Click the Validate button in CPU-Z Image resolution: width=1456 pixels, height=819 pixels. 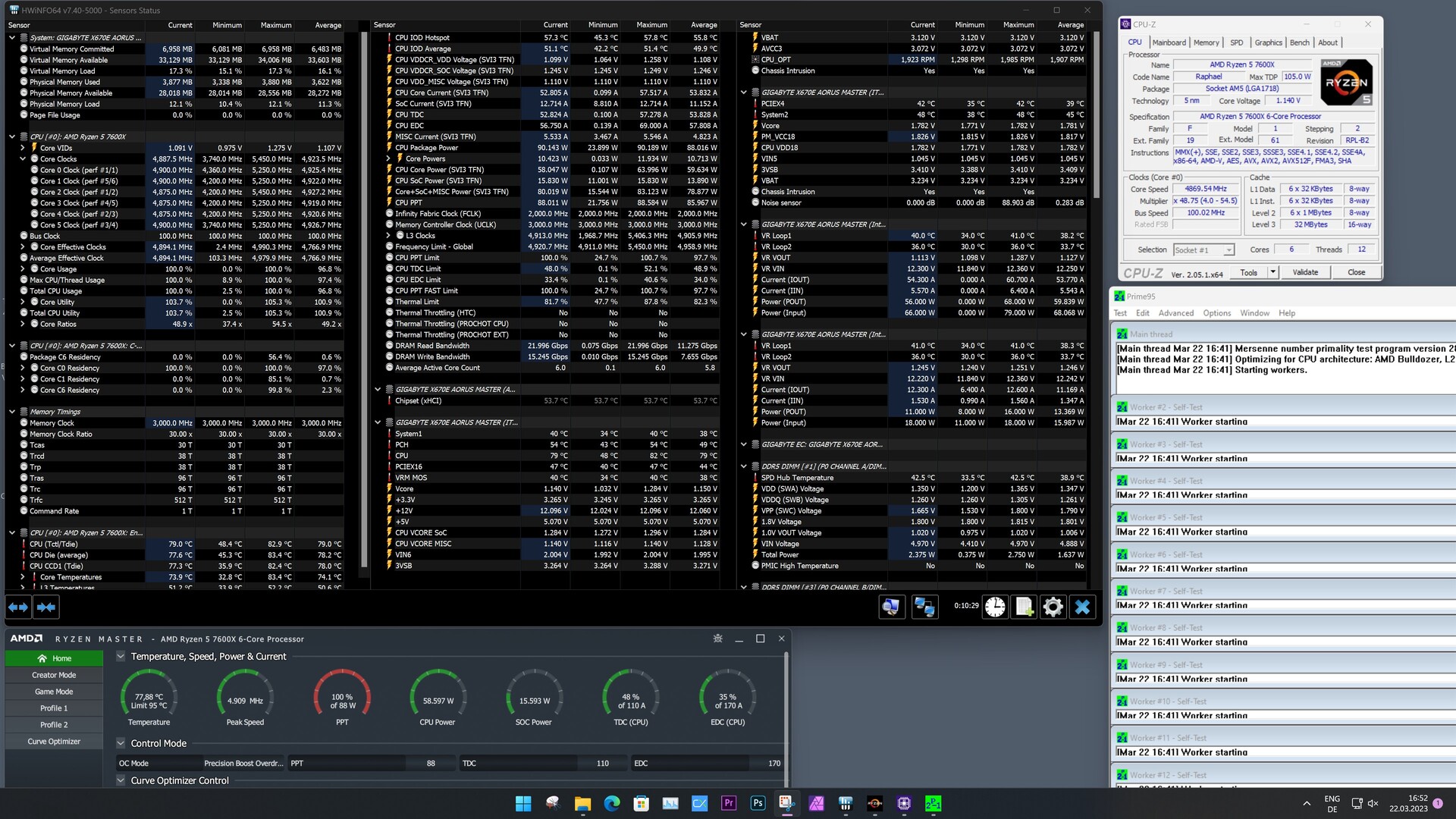1304,272
